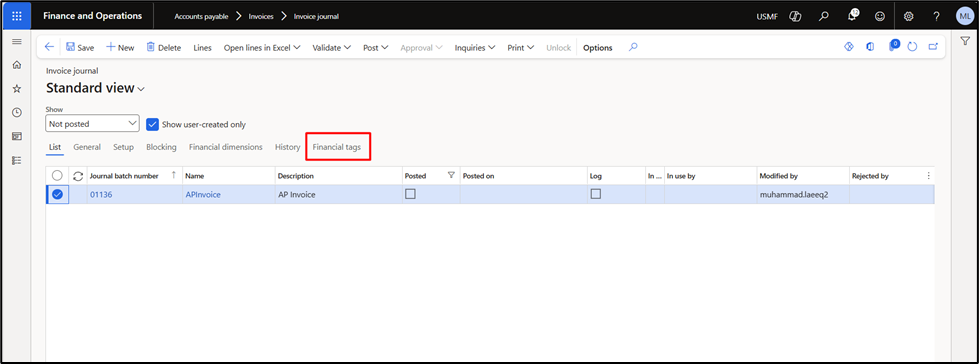Switch to the History tab
Screen dimensions: 979x364
(x=287, y=147)
